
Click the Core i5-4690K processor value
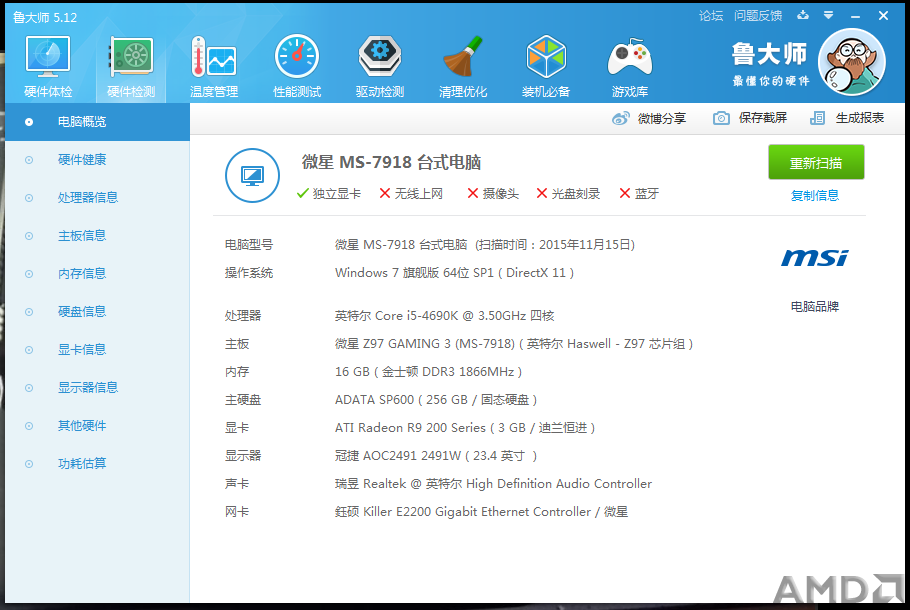point(445,316)
